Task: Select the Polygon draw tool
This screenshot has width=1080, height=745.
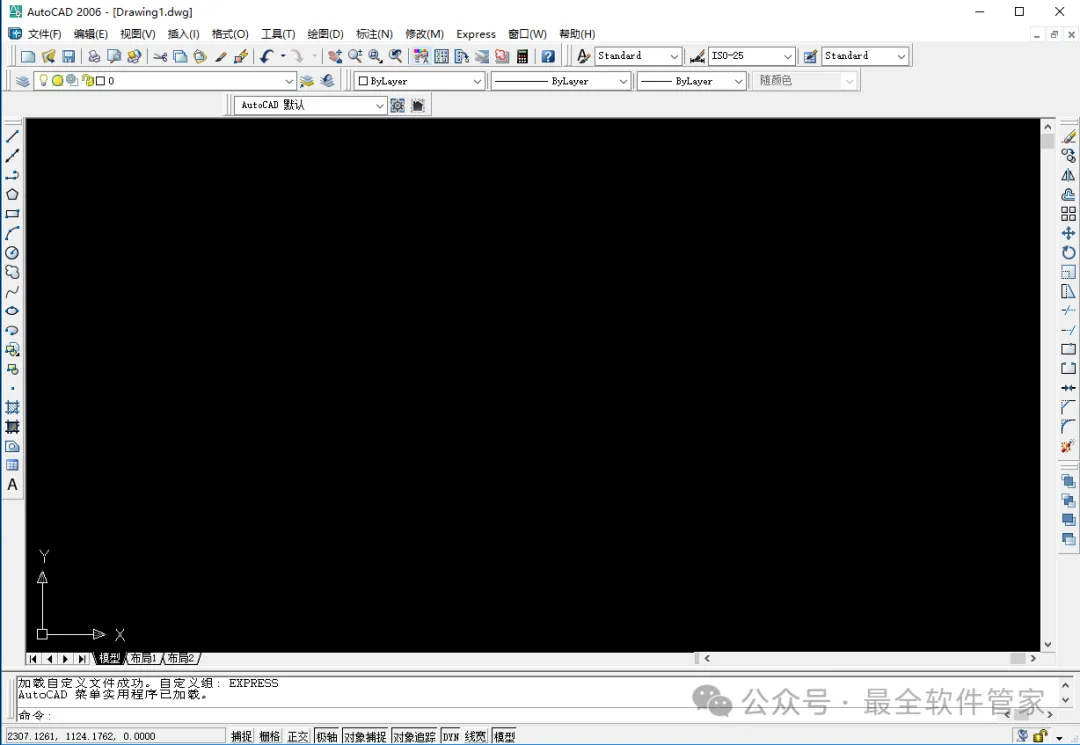Action: tap(12, 195)
